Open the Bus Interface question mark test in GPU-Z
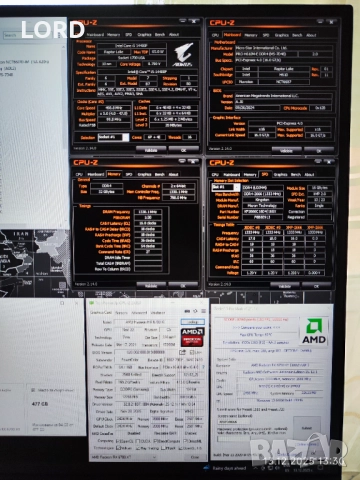Image resolution: width=360 pixels, height=480 pixels. click(203, 367)
